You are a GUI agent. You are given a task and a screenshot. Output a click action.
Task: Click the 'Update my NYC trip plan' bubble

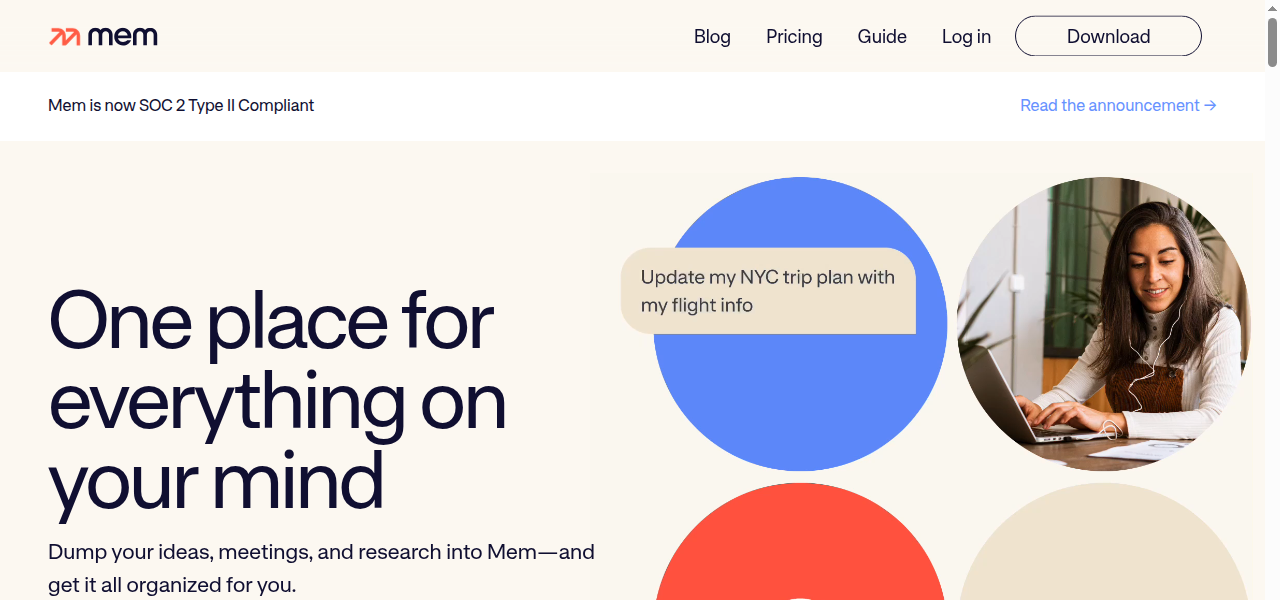pos(768,291)
